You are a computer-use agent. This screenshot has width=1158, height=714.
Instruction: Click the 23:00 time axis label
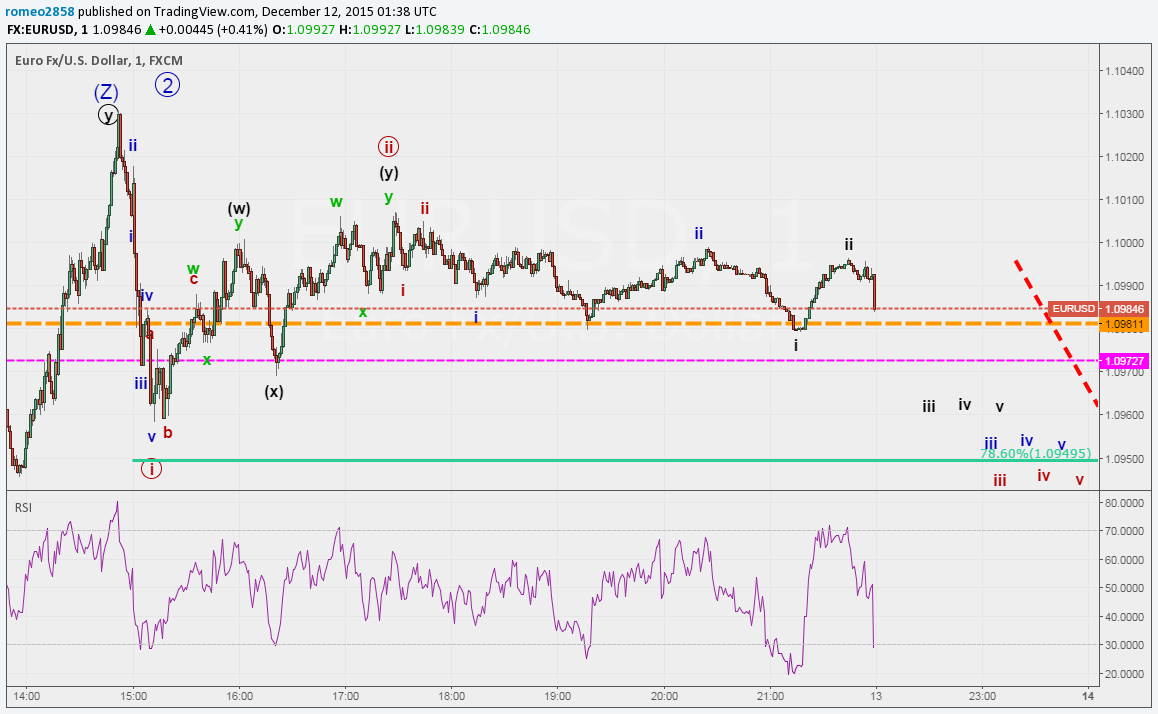(982, 696)
